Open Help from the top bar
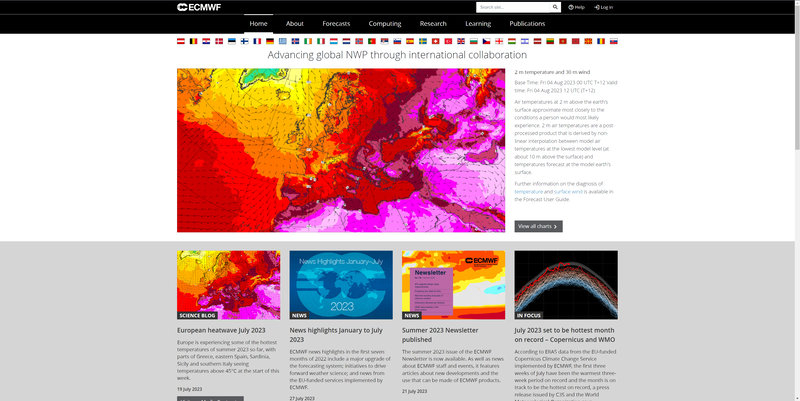The image size is (800, 401). [576, 7]
